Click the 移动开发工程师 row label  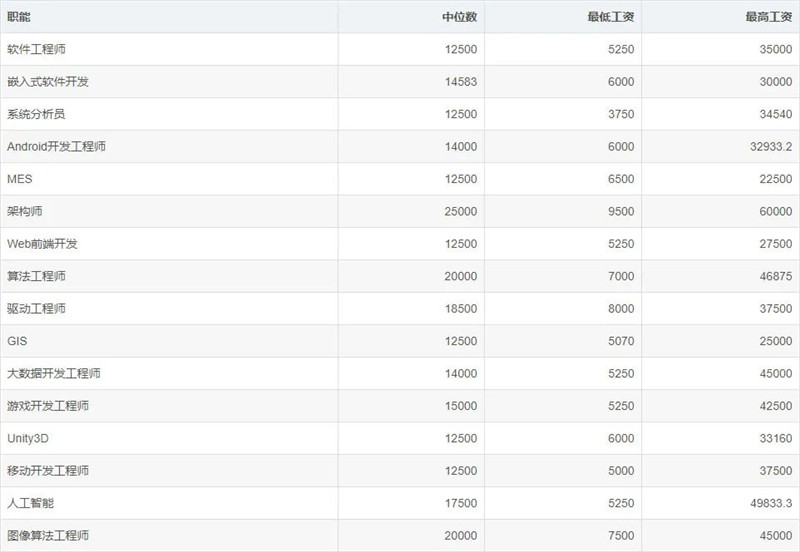pyautogui.click(x=48, y=471)
